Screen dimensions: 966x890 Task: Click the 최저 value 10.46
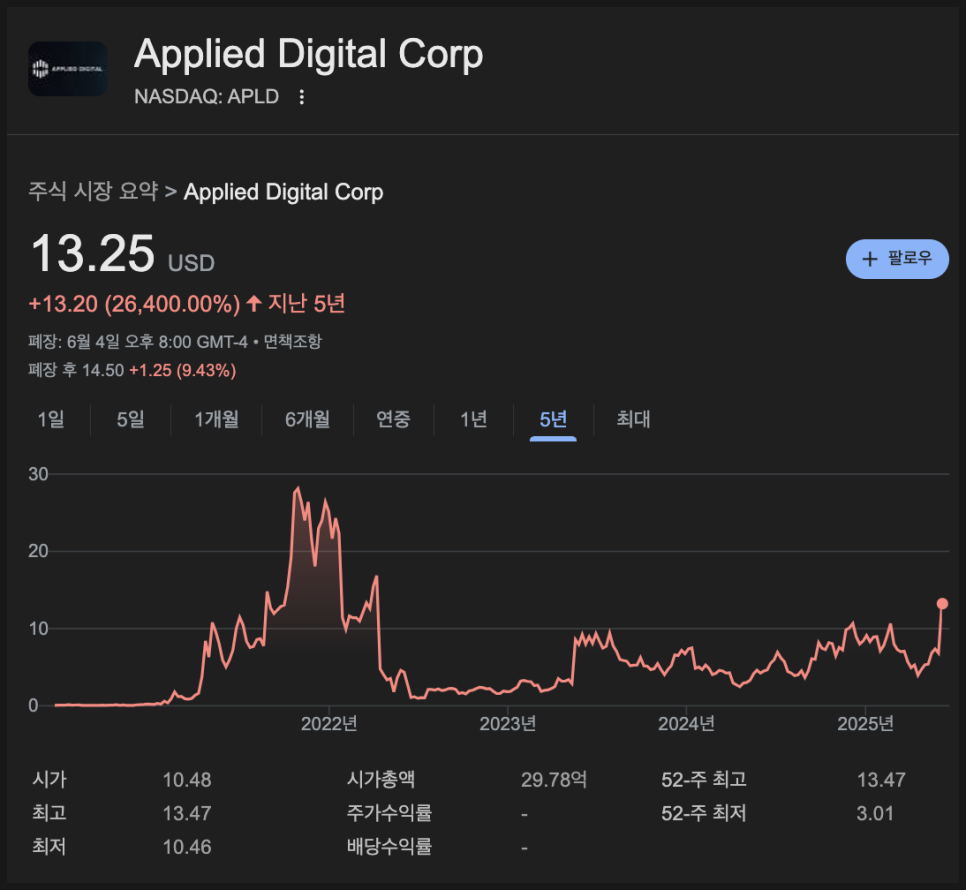click(x=187, y=848)
